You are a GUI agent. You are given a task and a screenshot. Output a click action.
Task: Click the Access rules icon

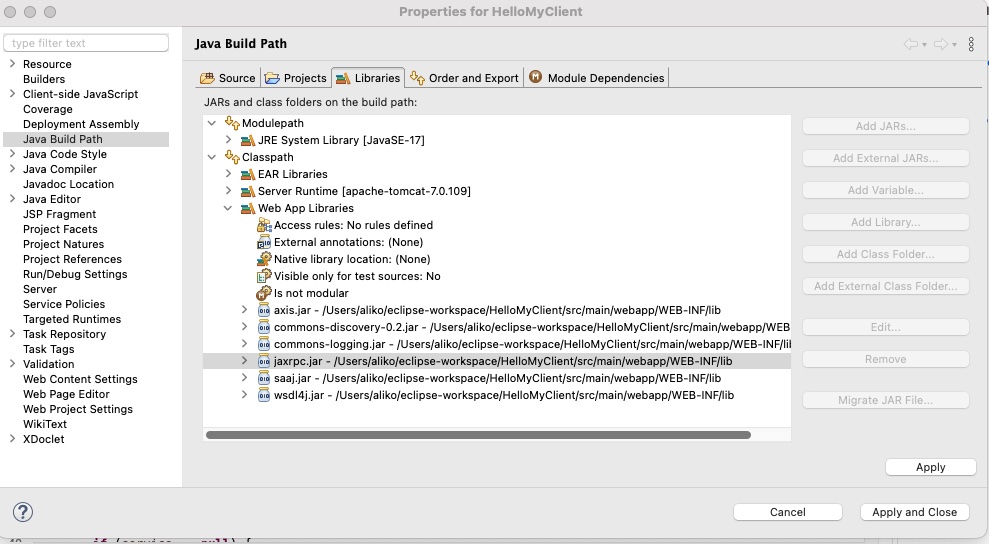[264, 225]
